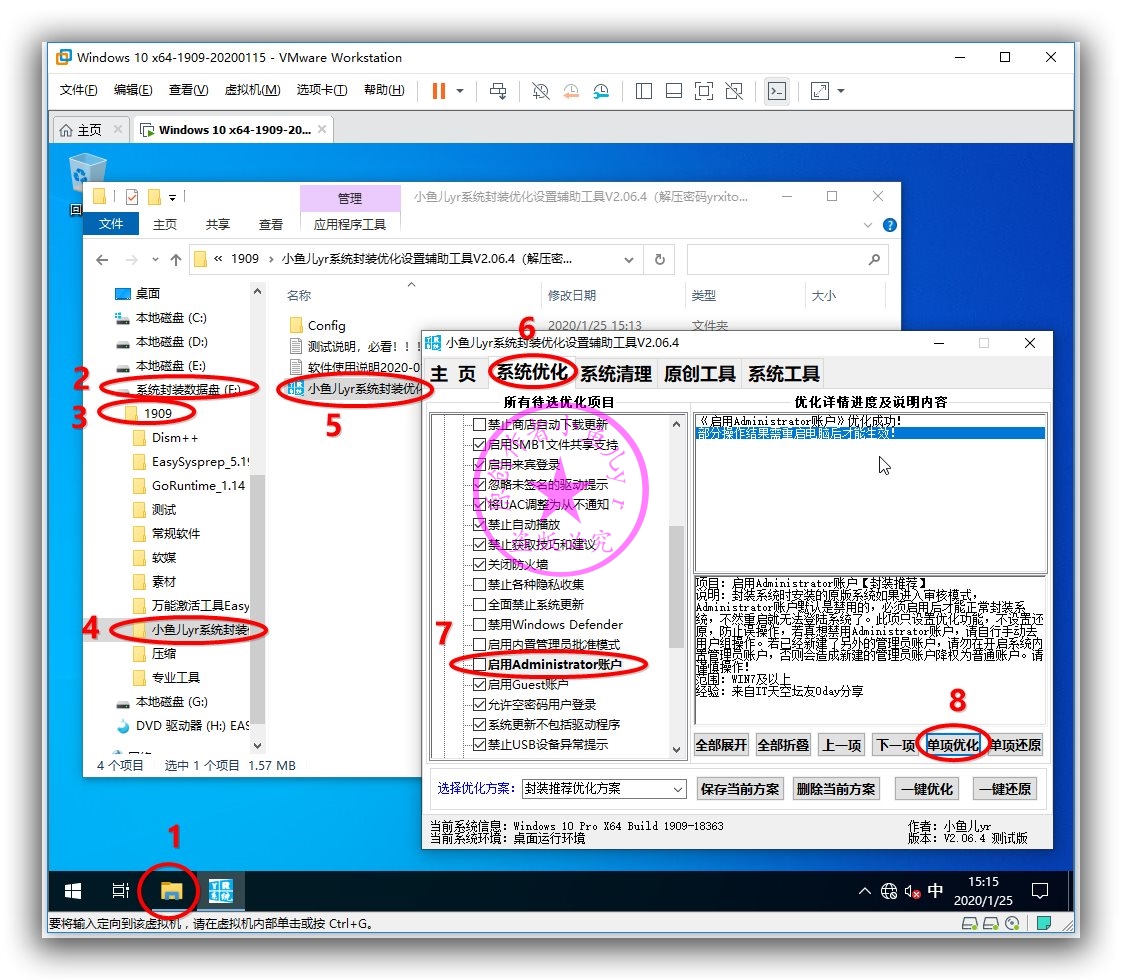Click the Explorer search box
Viewport: 1122px width, 980px height.
coord(787,260)
